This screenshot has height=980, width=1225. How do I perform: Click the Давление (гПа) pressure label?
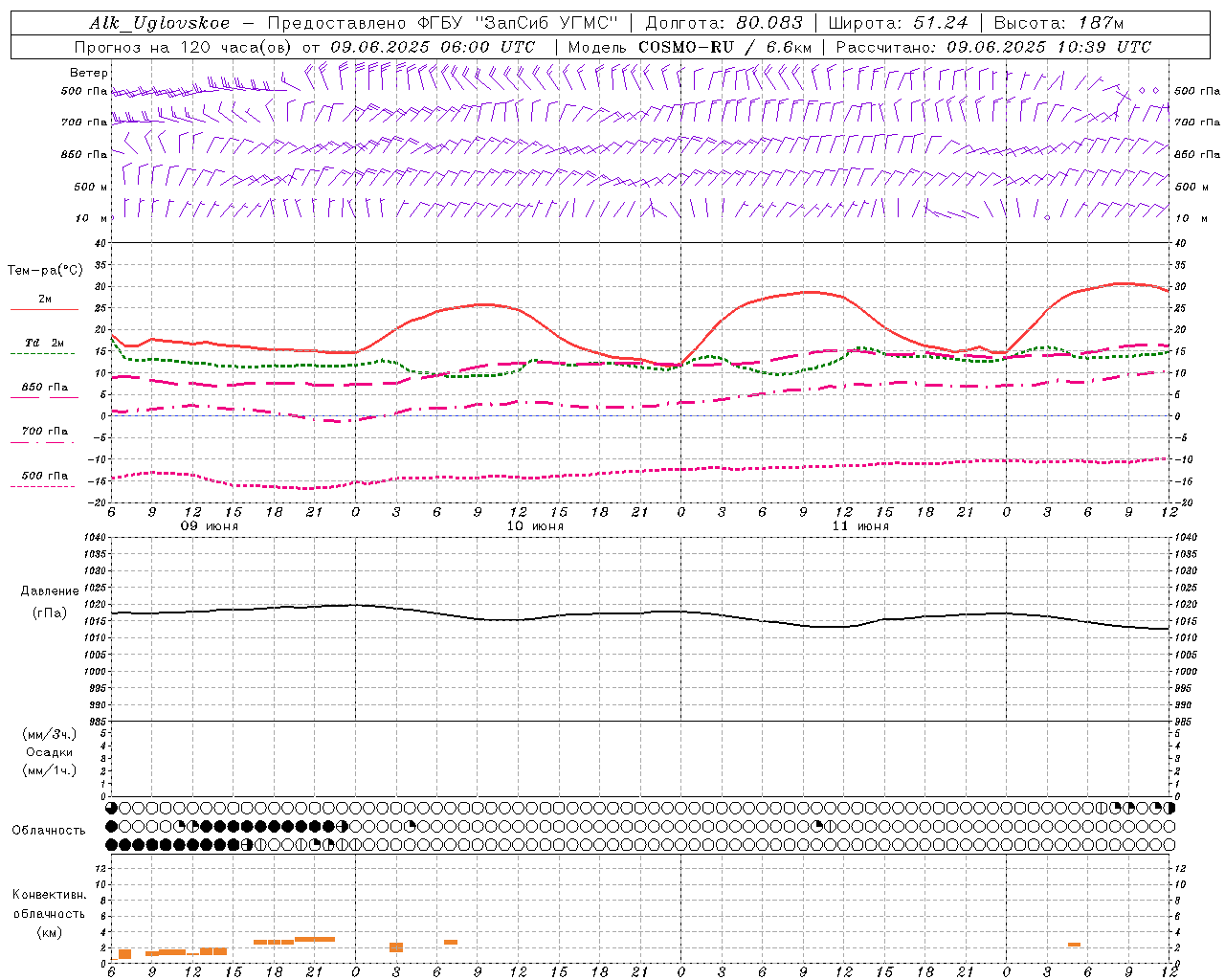(50, 602)
